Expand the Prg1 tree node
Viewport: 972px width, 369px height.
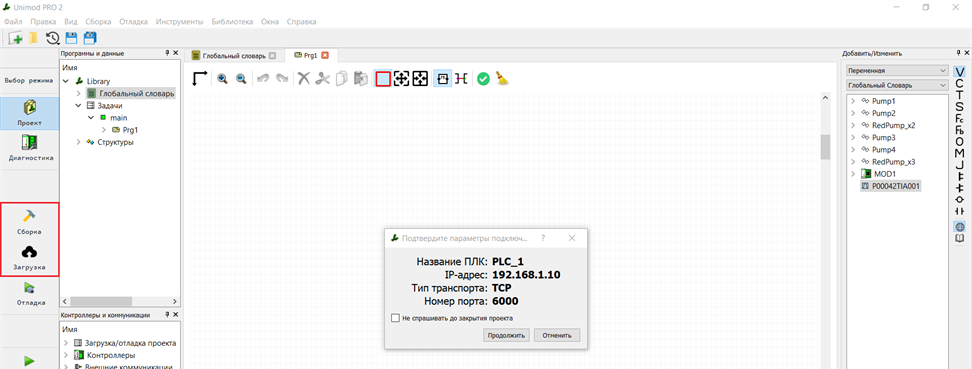point(103,130)
